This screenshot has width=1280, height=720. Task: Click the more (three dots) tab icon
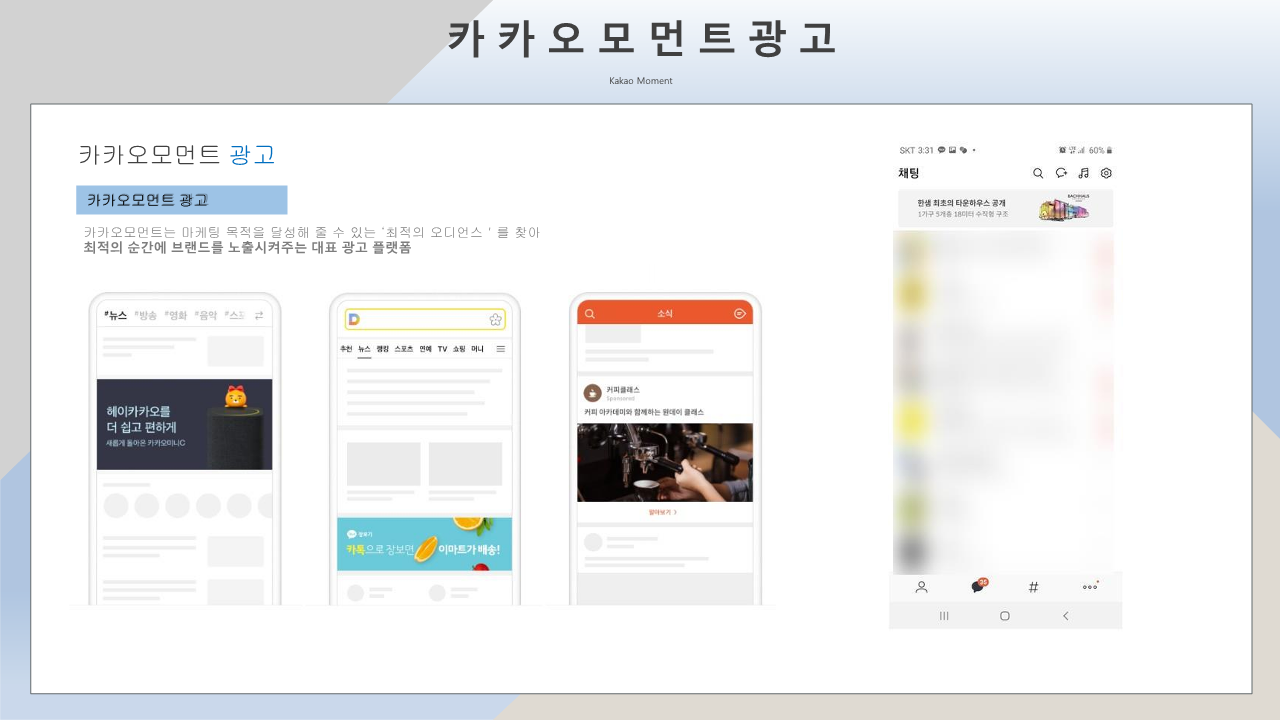[x=1090, y=587]
